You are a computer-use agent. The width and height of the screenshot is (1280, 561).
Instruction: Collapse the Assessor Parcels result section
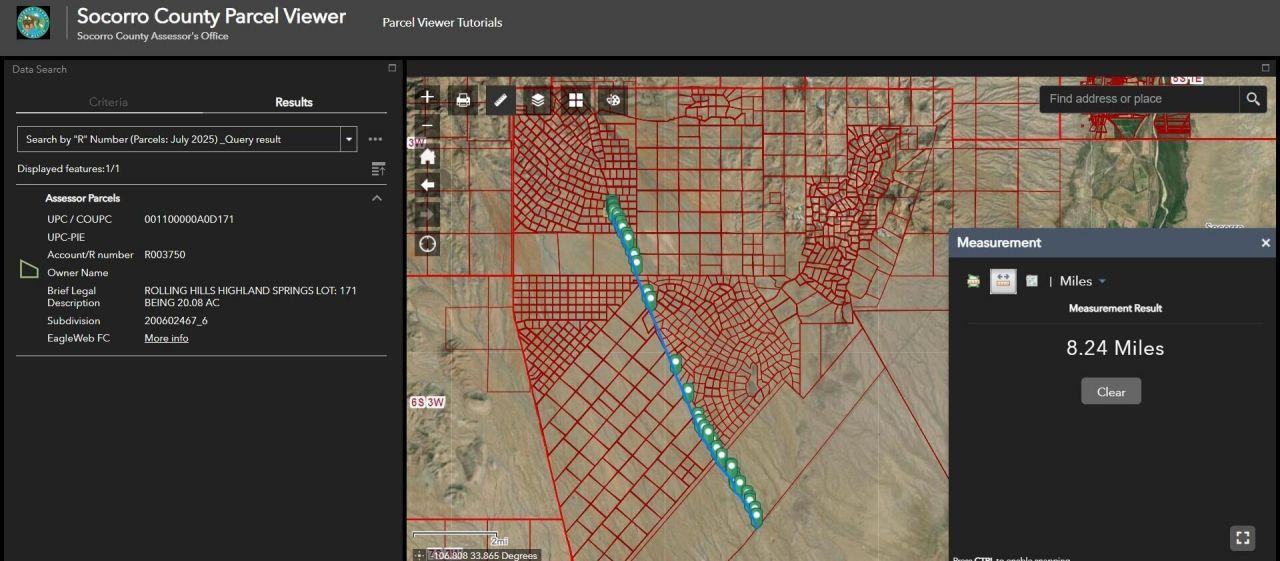coord(377,198)
